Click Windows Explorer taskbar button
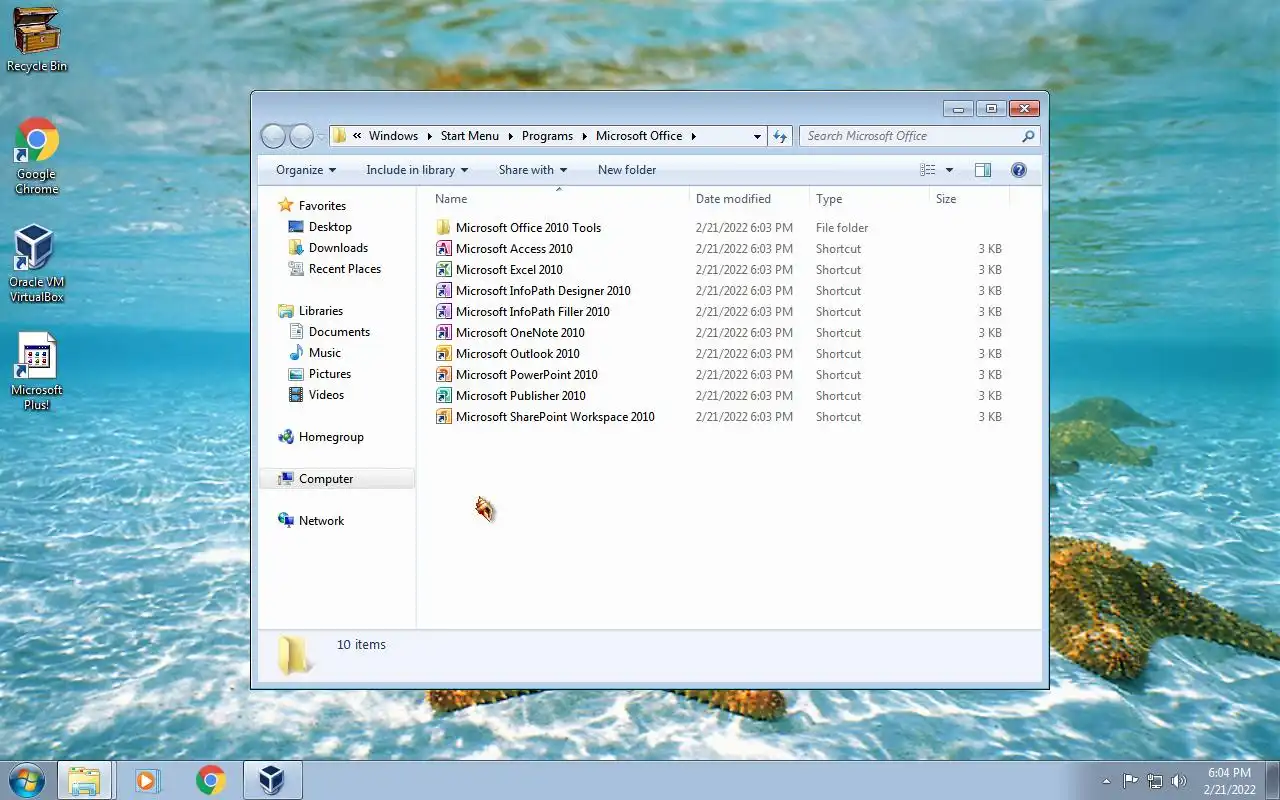The width and height of the screenshot is (1280, 800). [x=84, y=780]
